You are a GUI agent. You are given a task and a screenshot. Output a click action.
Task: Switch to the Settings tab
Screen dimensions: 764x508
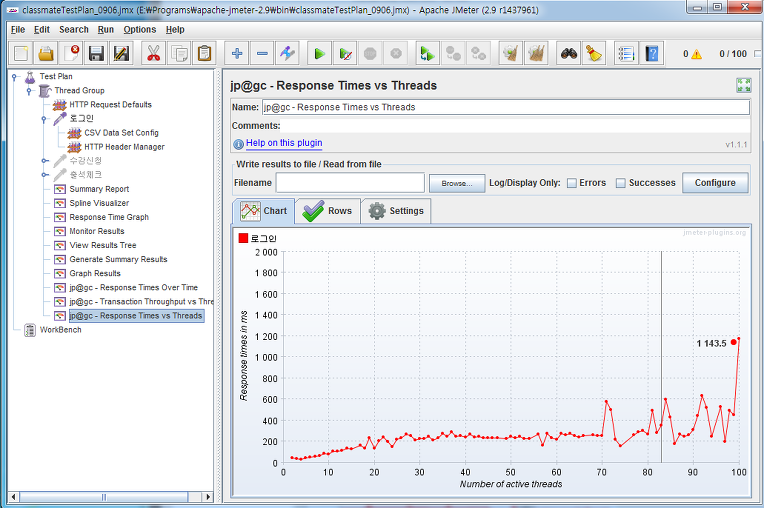(x=396, y=211)
